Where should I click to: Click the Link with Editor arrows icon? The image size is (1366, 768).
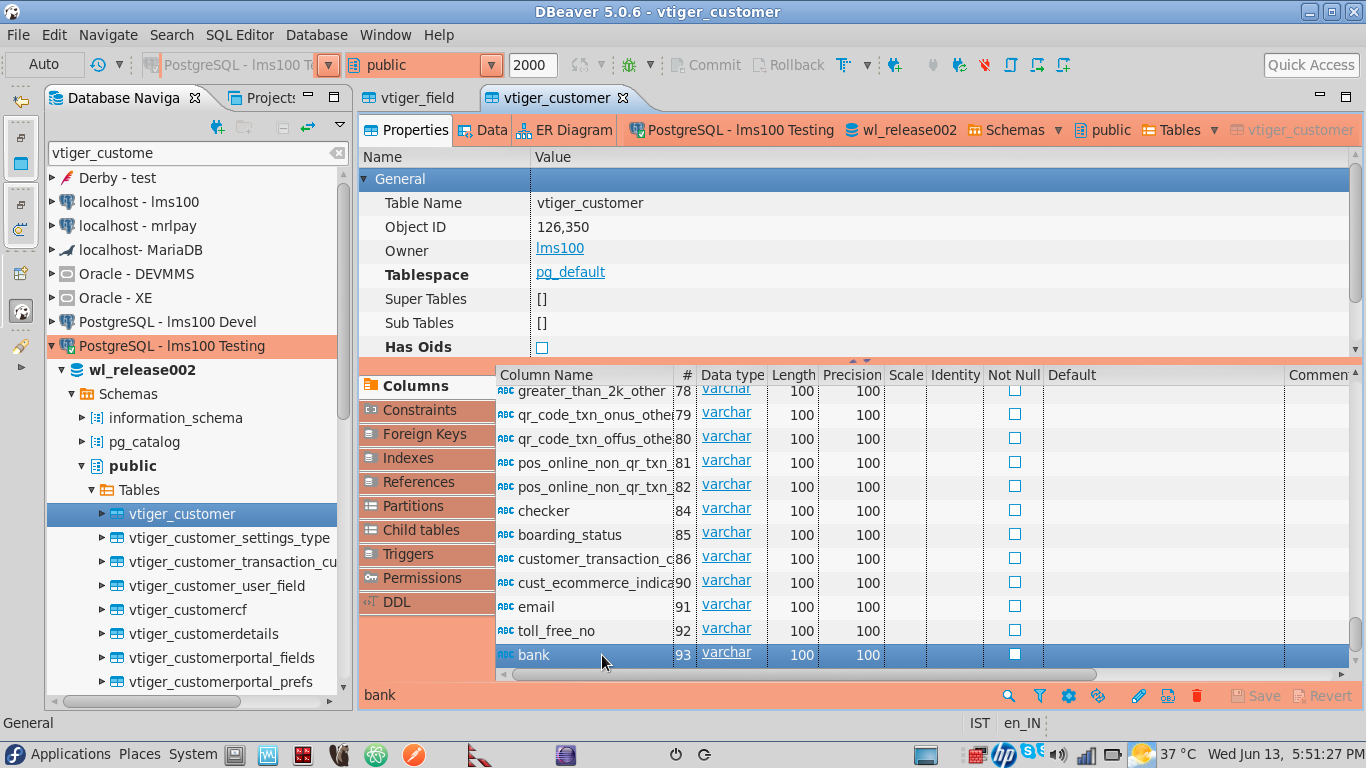click(308, 127)
